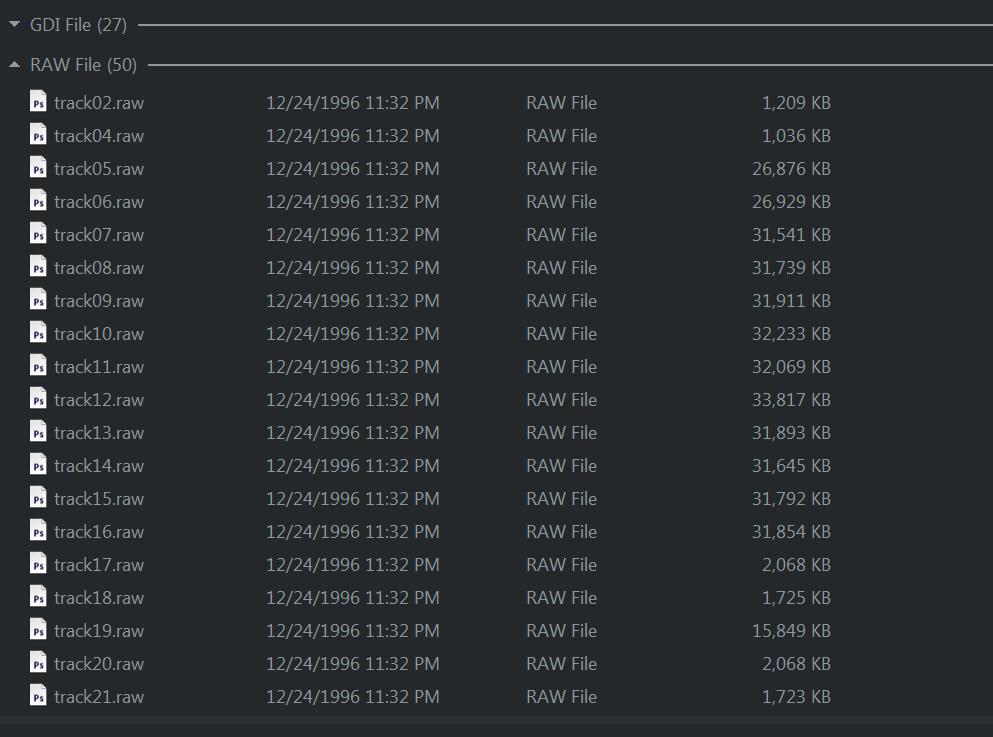The image size is (993, 737).
Task: Select the track06.raw file name
Action: (x=99, y=201)
